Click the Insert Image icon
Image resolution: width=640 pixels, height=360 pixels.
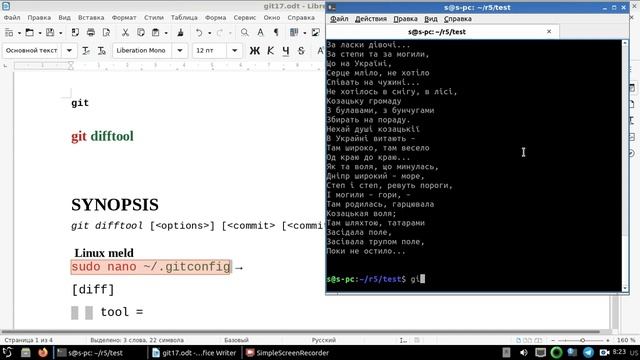316,33
